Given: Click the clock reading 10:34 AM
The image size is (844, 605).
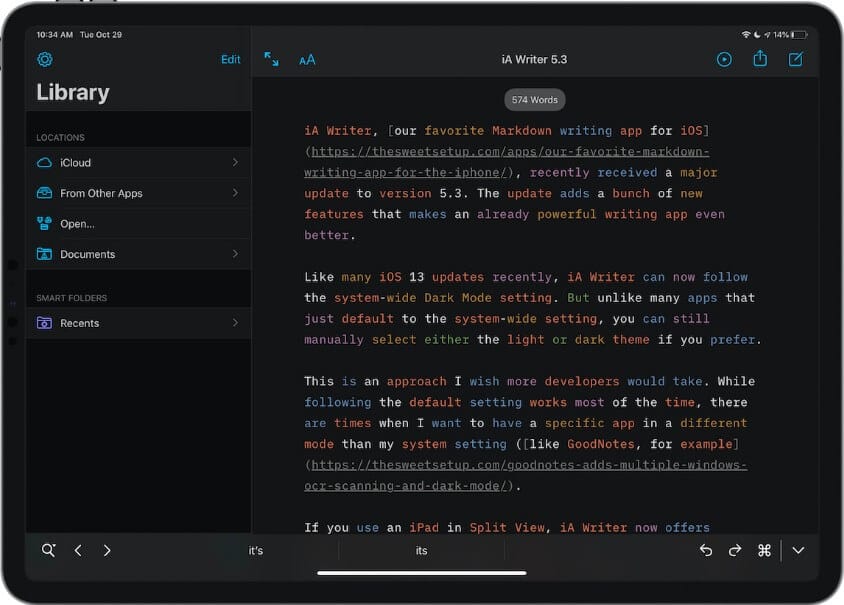Looking at the screenshot, I should click(x=54, y=34).
